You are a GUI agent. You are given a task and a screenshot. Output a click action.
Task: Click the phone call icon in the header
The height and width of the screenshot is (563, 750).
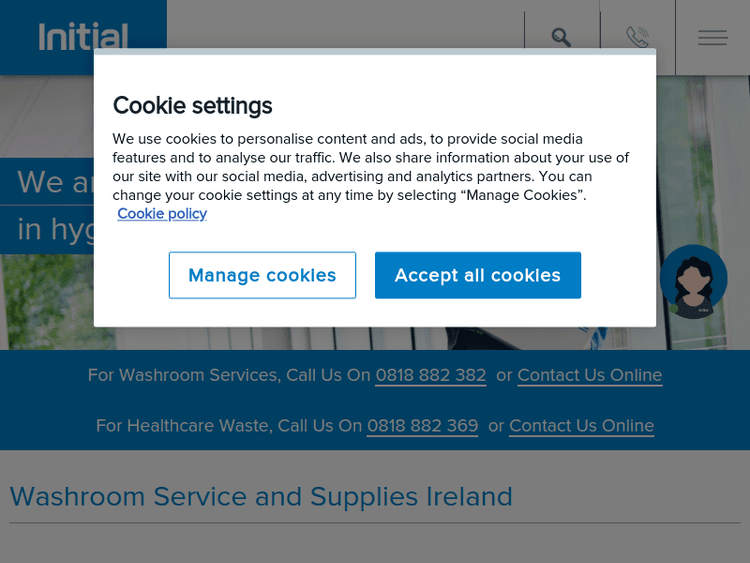tap(637, 37)
